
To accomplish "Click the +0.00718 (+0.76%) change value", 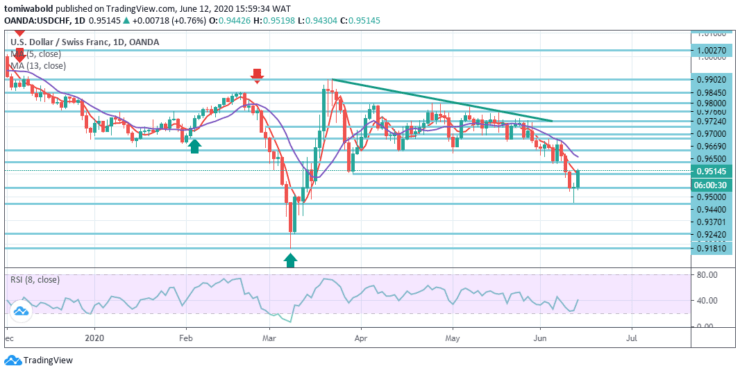I will (169, 21).
